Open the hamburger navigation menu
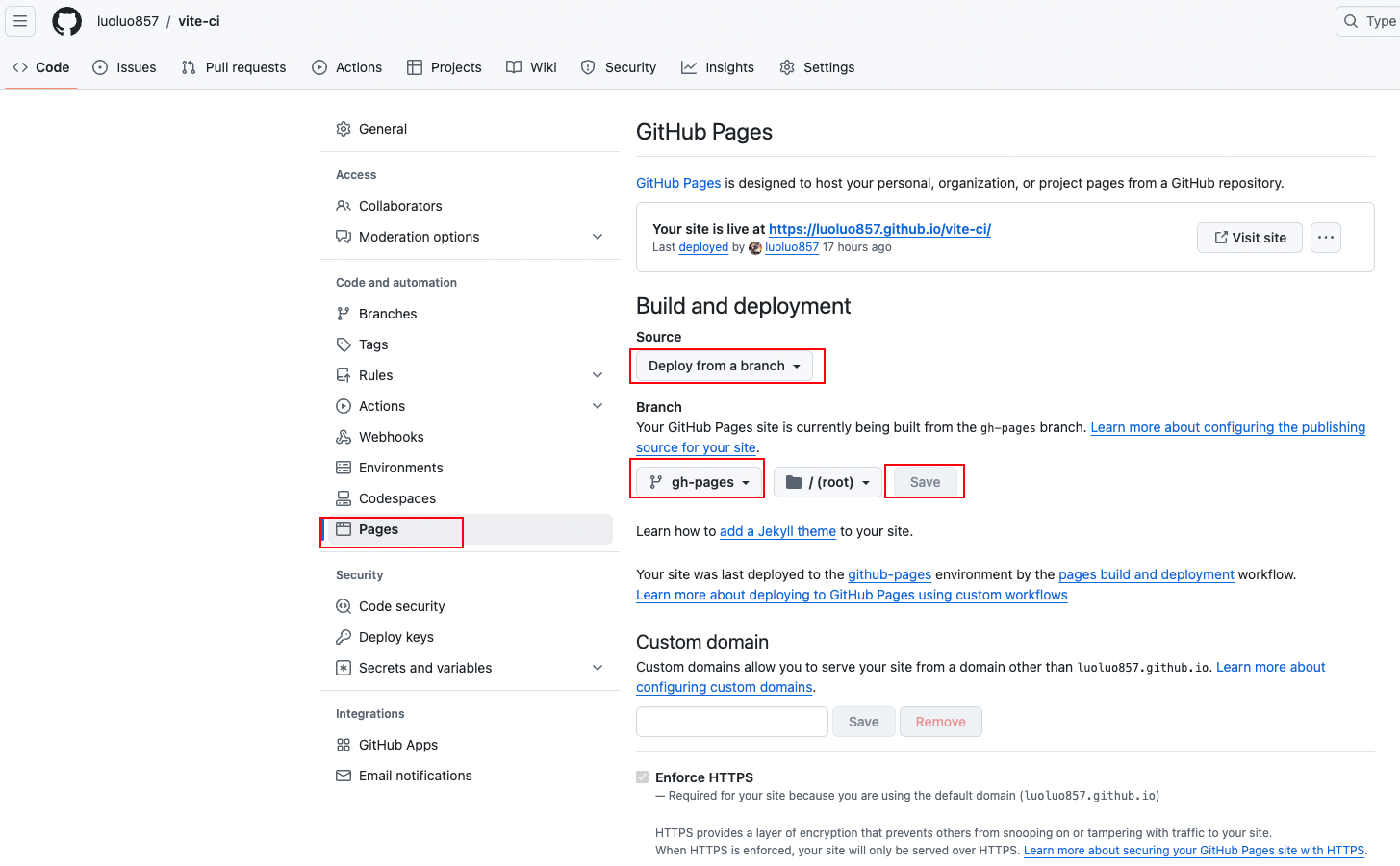 coord(20,21)
